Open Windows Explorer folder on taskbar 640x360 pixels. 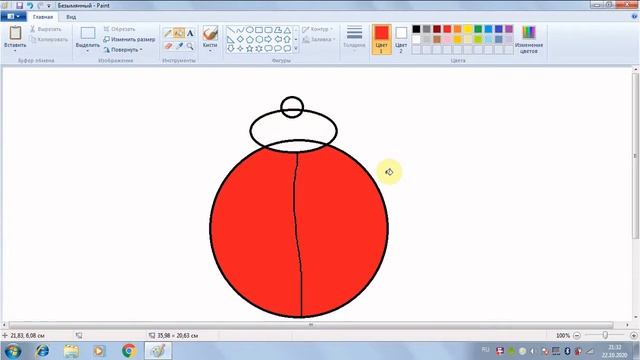(71, 351)
